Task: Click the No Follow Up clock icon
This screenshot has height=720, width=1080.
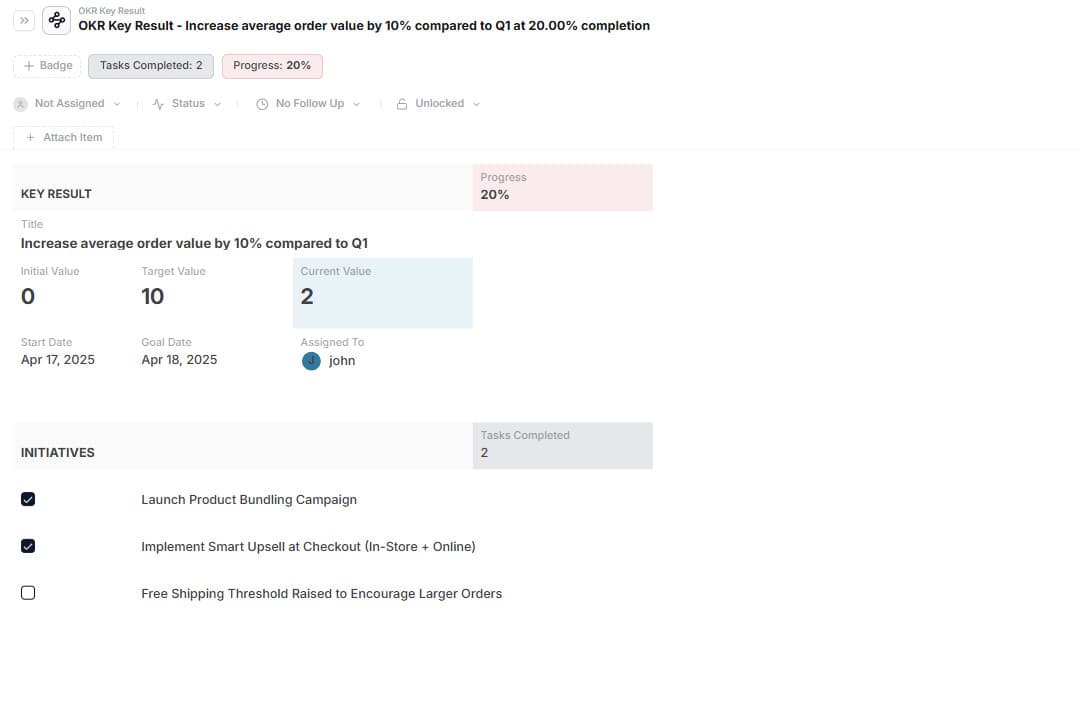Action: tap(262, 104)
